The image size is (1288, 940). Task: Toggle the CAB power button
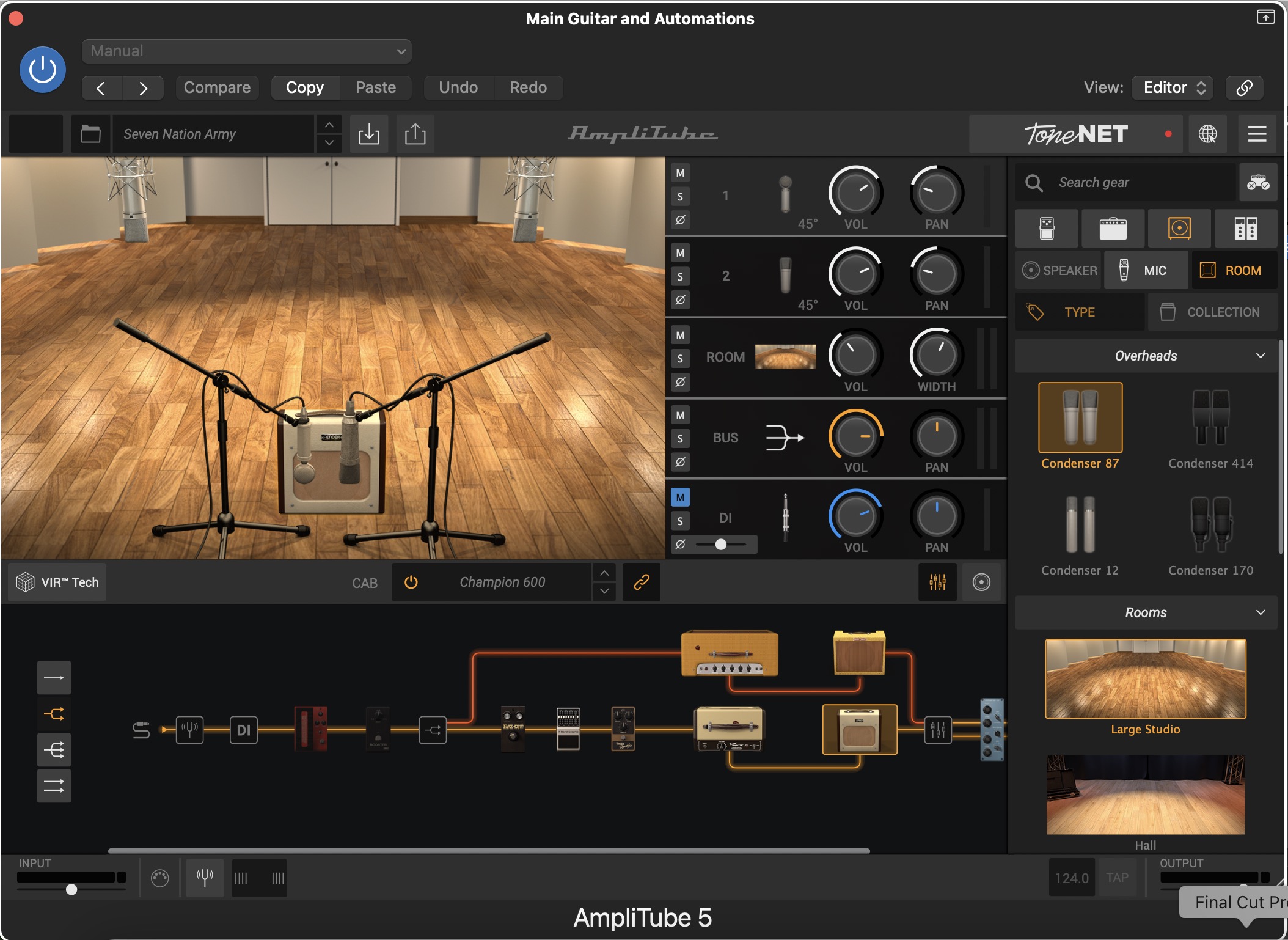coord(411,582)
